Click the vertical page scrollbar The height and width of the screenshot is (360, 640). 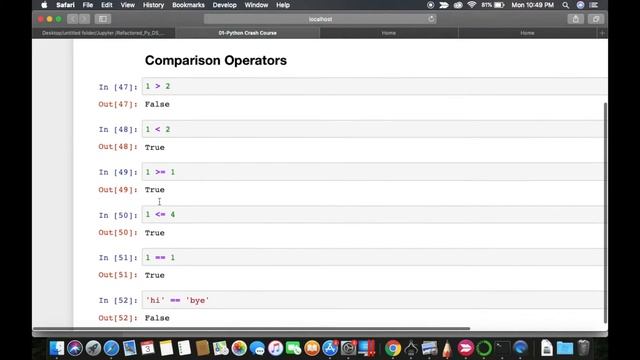(605, 212)
